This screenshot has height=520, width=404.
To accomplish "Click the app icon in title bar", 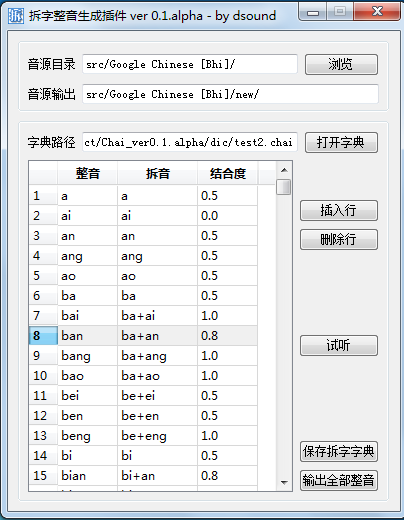I will pyautogui.click(x=16, y=16).
